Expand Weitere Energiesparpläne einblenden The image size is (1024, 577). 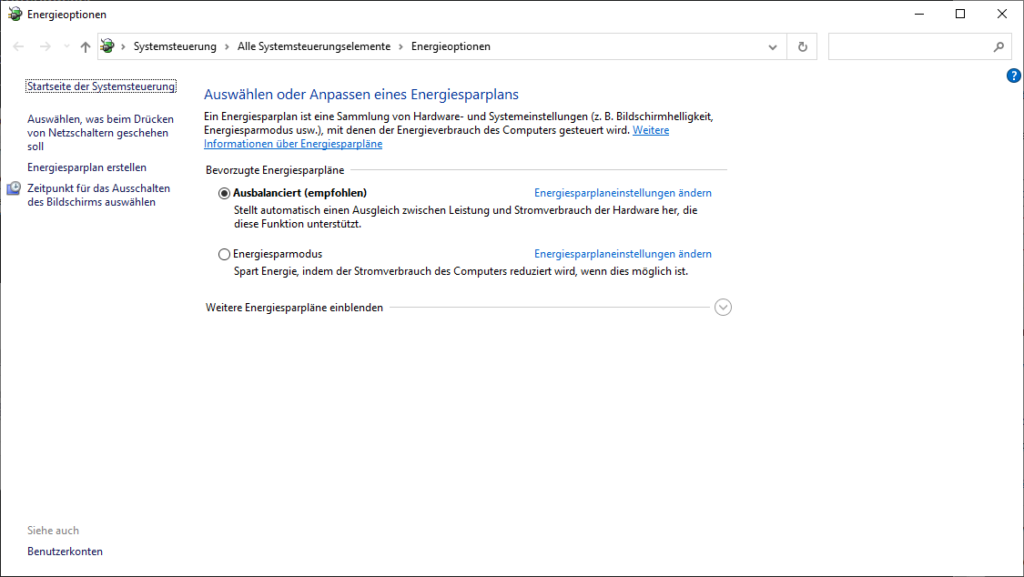click(723, 307)
